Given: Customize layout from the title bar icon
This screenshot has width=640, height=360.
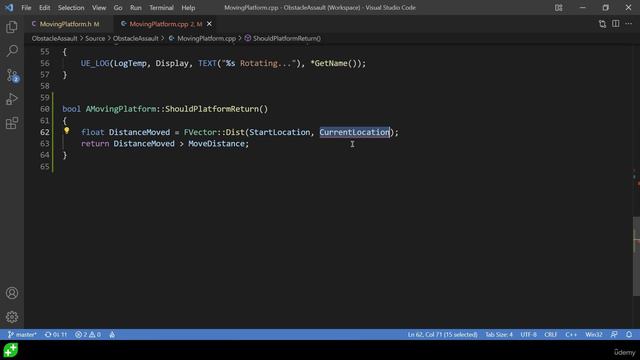Looking at the screenshot, I should (558, 8).
